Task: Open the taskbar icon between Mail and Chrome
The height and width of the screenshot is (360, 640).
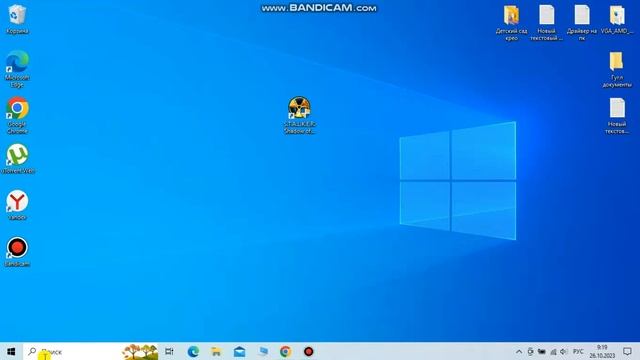Action: (263, 351)
